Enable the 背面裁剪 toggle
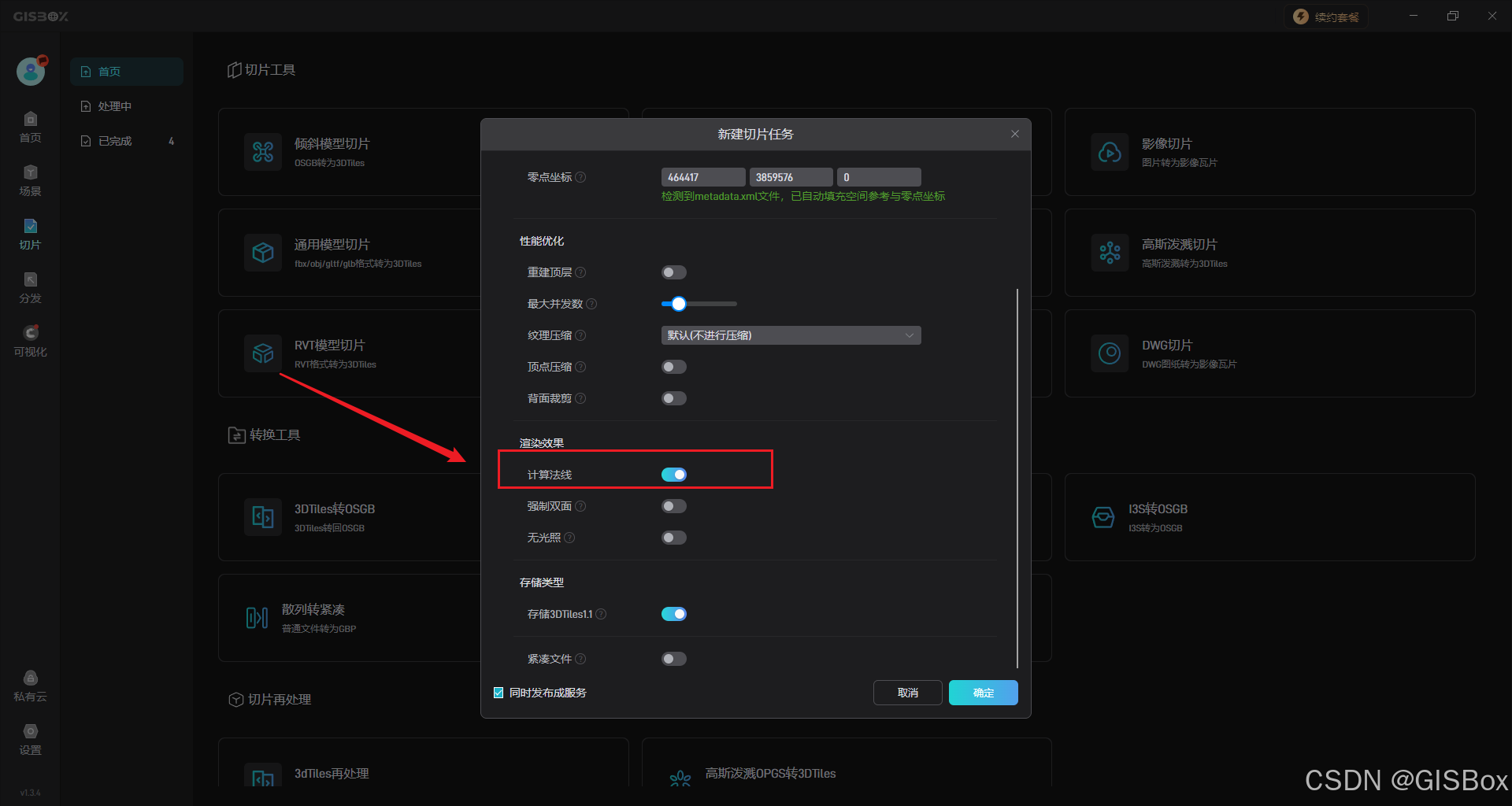This screenshot has height=806, width=1512. coord(674,398)
